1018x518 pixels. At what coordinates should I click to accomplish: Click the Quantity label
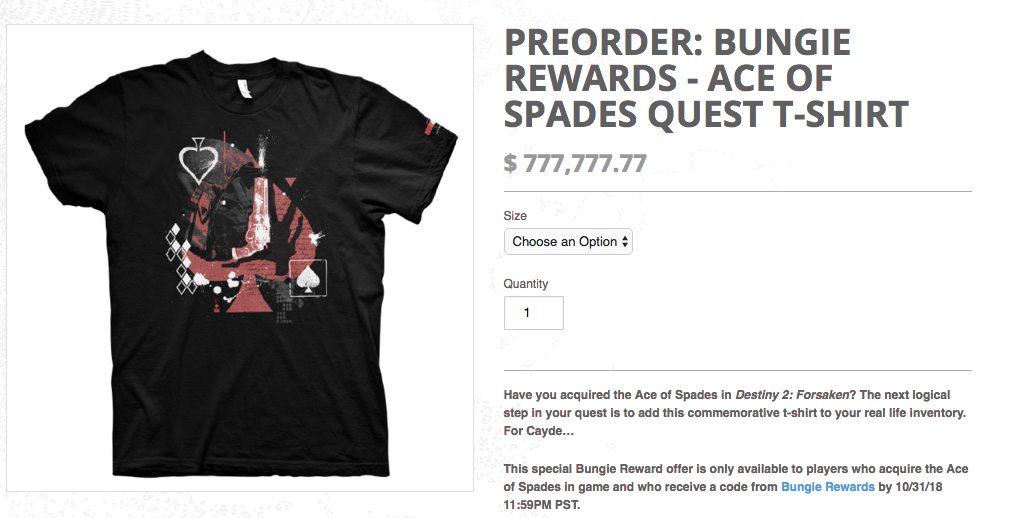(x=526, y=284)
